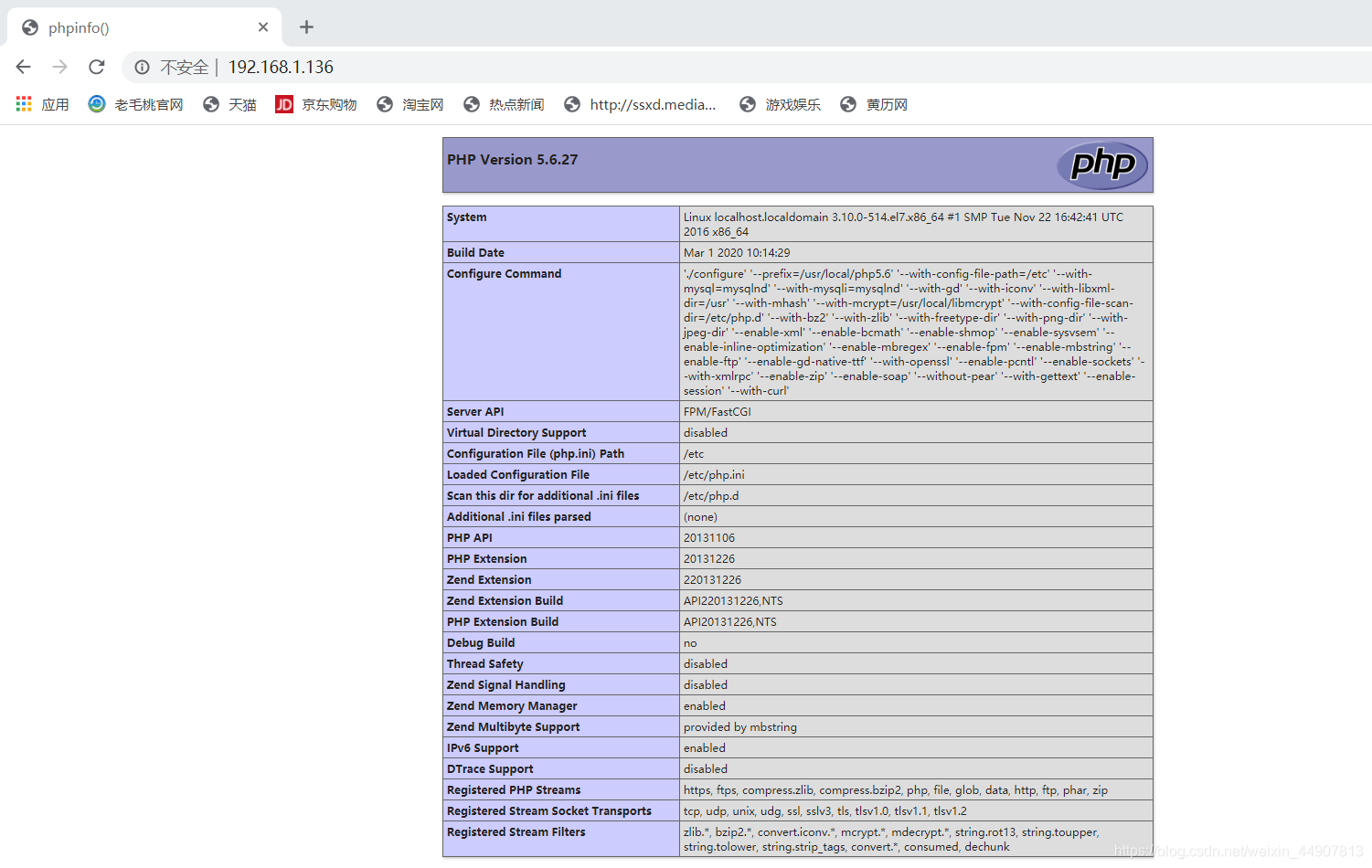Click the PHP logo in the header
This screenshot has height=868, width=1372.
pos(1102,165)
